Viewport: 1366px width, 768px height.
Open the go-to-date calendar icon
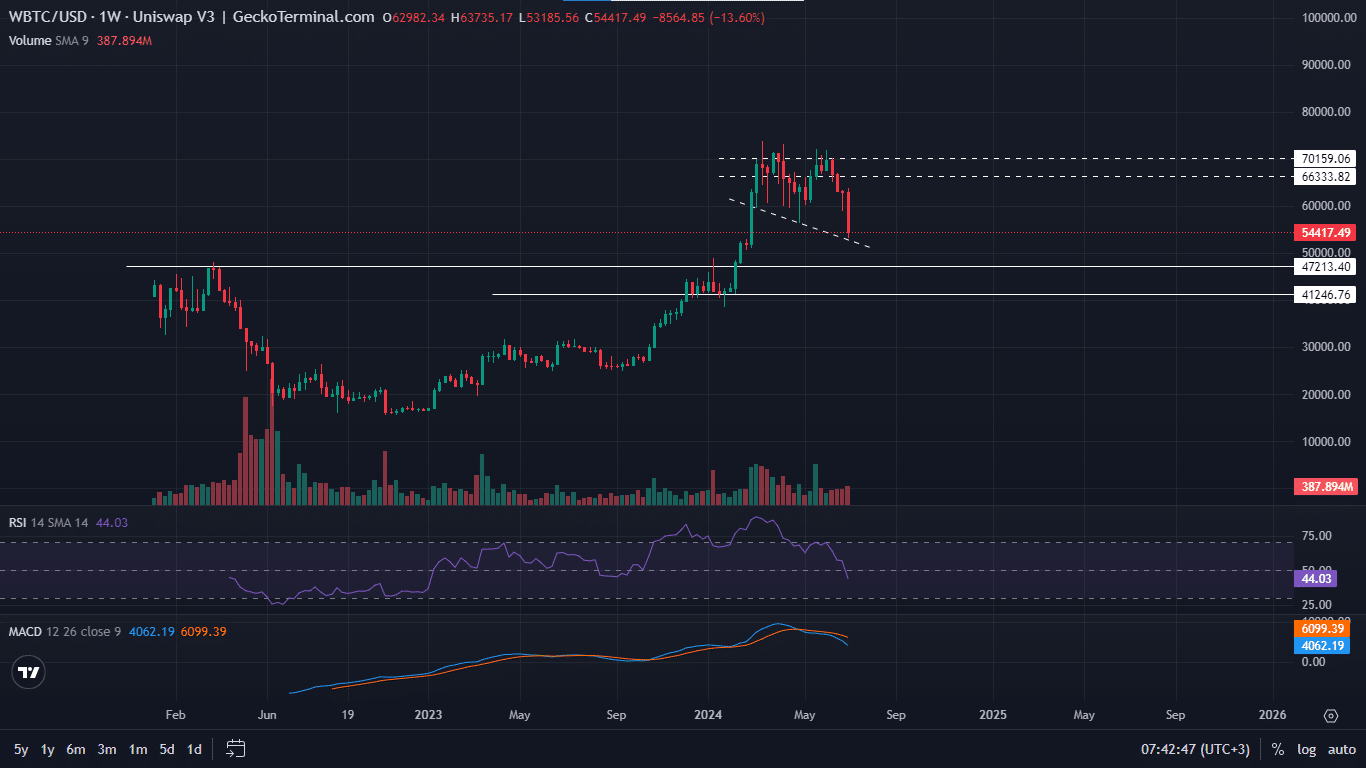[x=236, y=748]
